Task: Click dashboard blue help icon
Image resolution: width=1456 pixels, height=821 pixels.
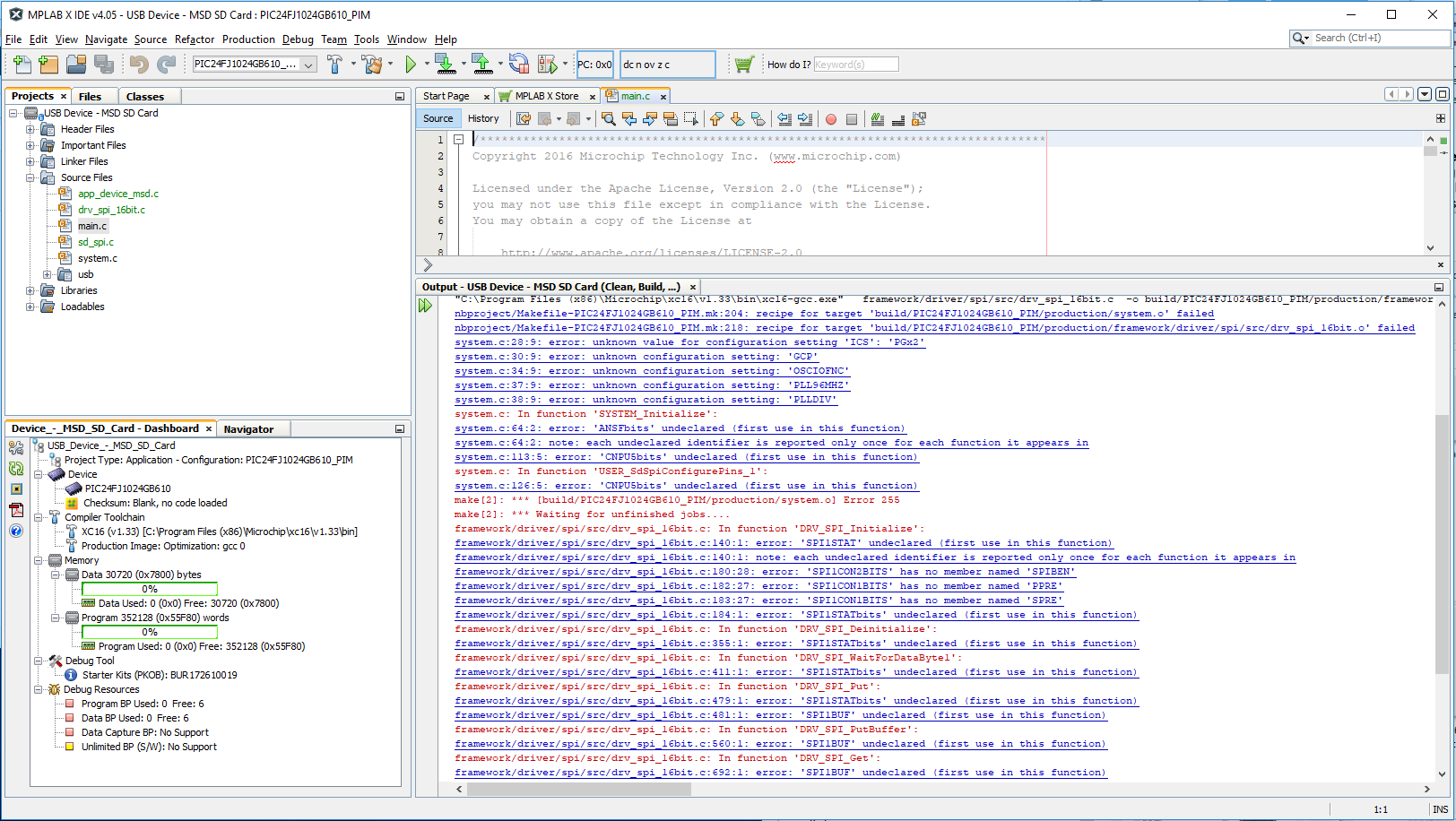Action: tap(16, 531)
